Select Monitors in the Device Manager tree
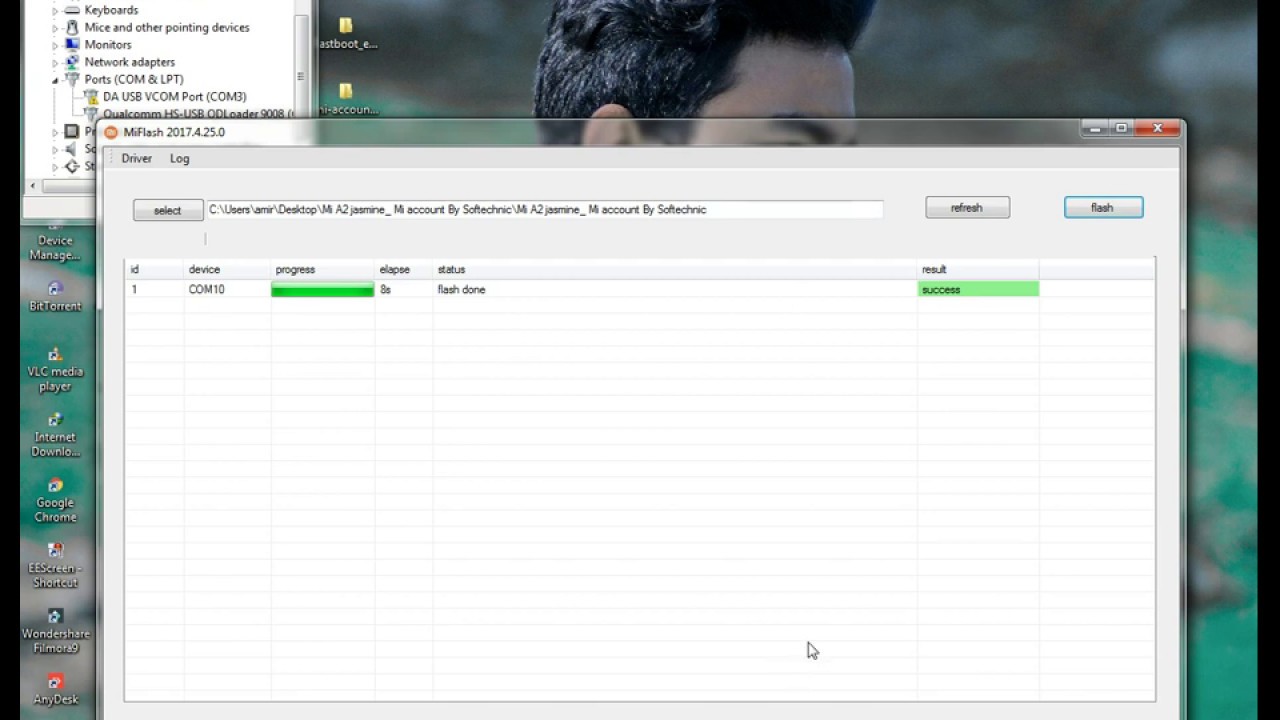The image size is (1280, 720). (x=108, y=45)
